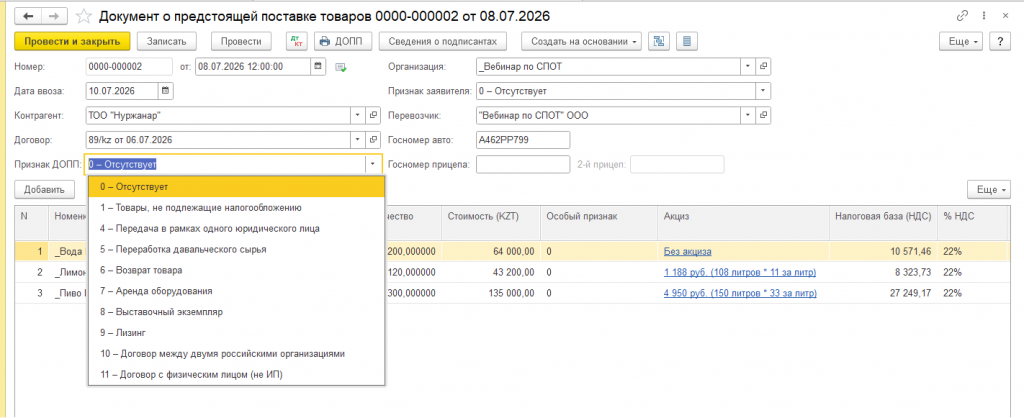The height and width of the screenshot is (418, 1024).
Task: Click the % НДС column header
Action: [x=974, y=221]
